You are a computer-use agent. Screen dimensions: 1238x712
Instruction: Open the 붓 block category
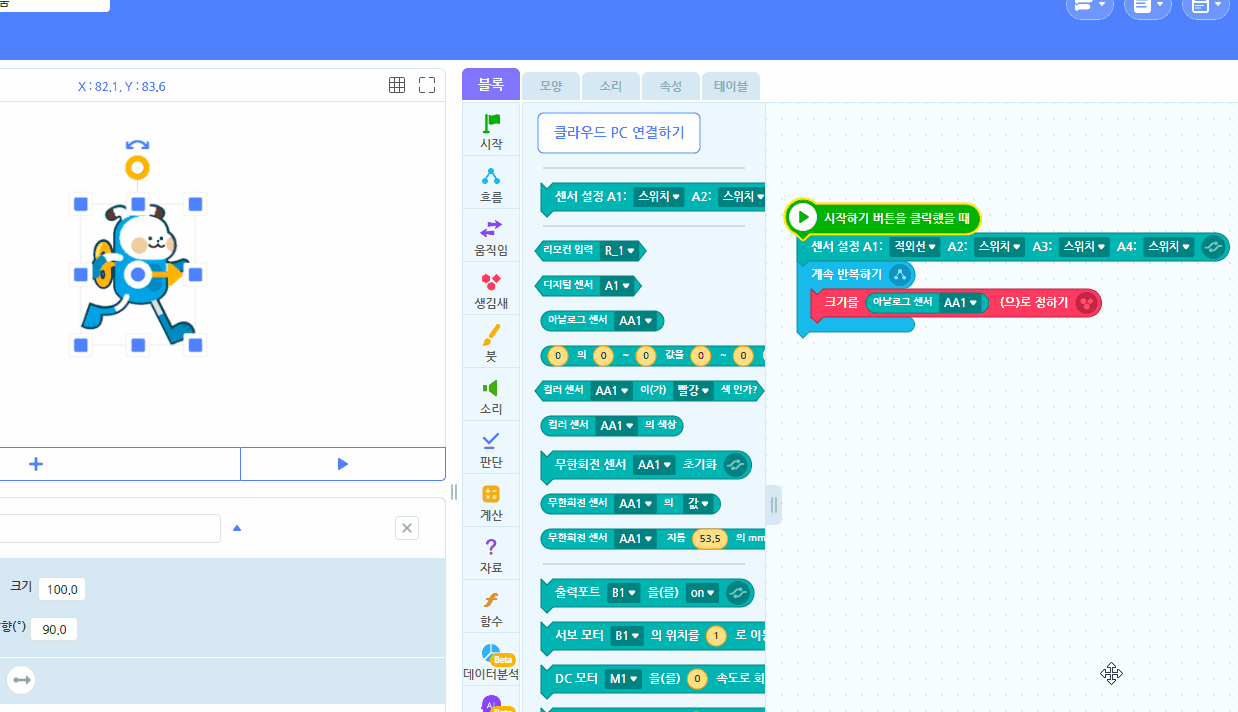click(491, 344)
